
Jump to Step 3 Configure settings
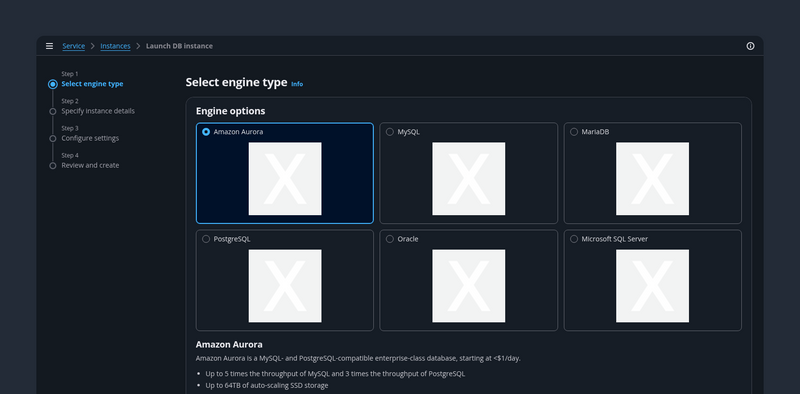click(90, 138)
